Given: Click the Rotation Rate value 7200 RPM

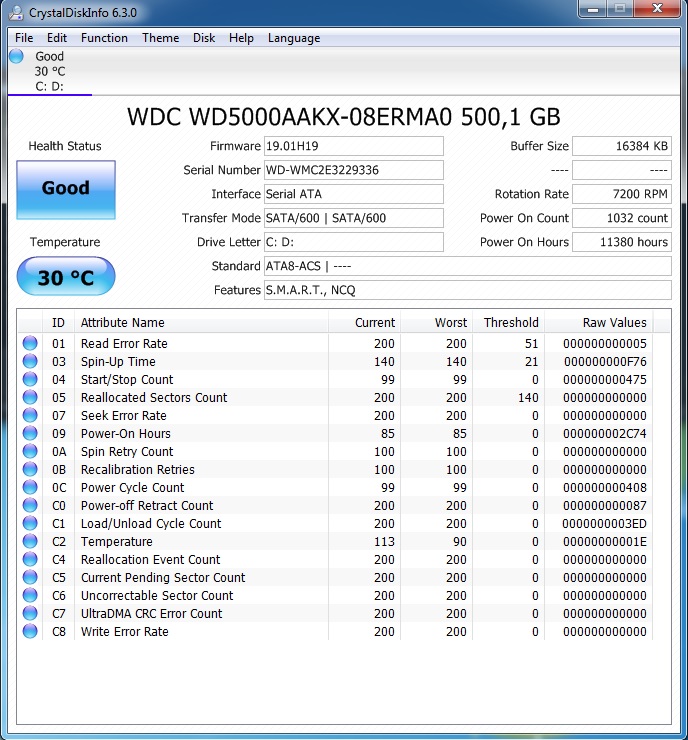Looking at the screenshot, I should (x=621, y=194).
